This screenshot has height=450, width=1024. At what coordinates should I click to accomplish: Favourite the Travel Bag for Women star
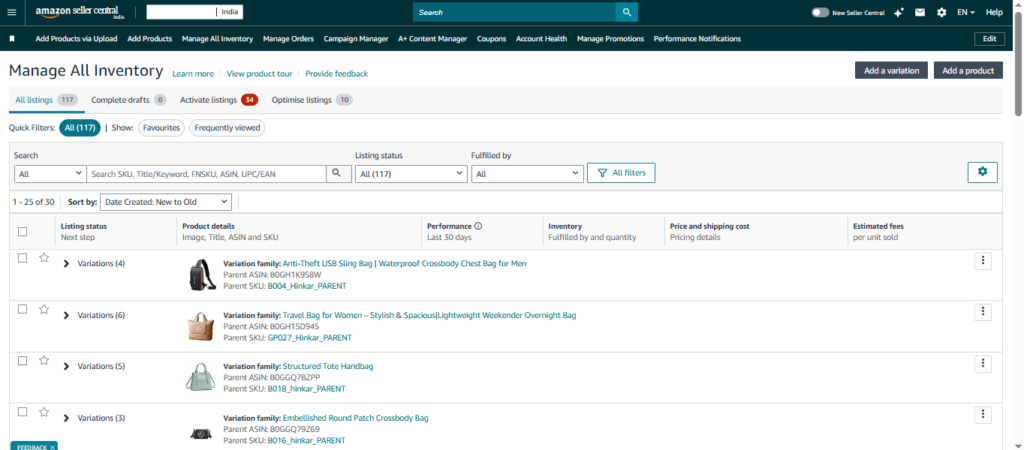(44, 310)
